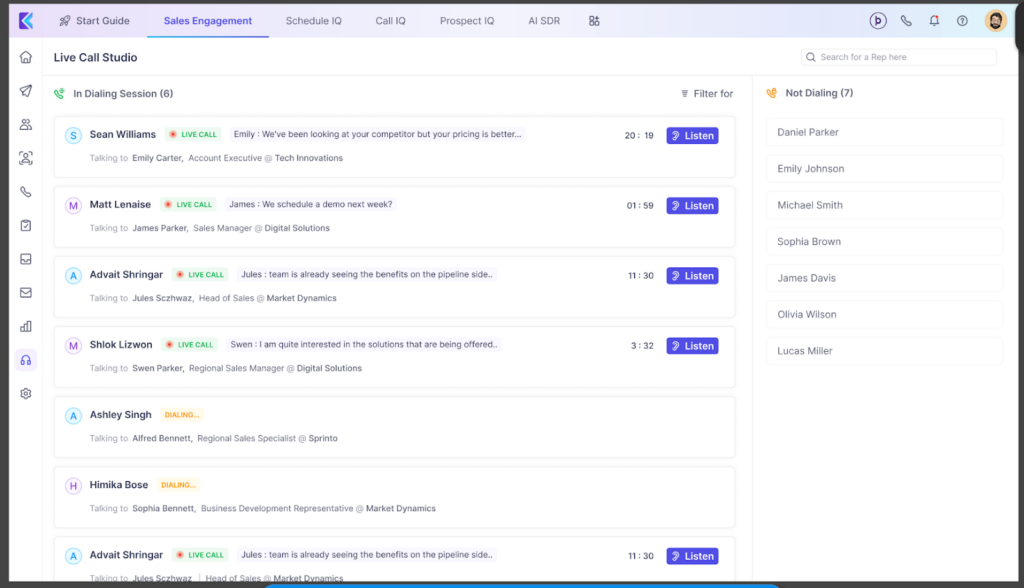Open the contacts people icon in sidebar
1024x588 pixels.
[x=26, y=125]
